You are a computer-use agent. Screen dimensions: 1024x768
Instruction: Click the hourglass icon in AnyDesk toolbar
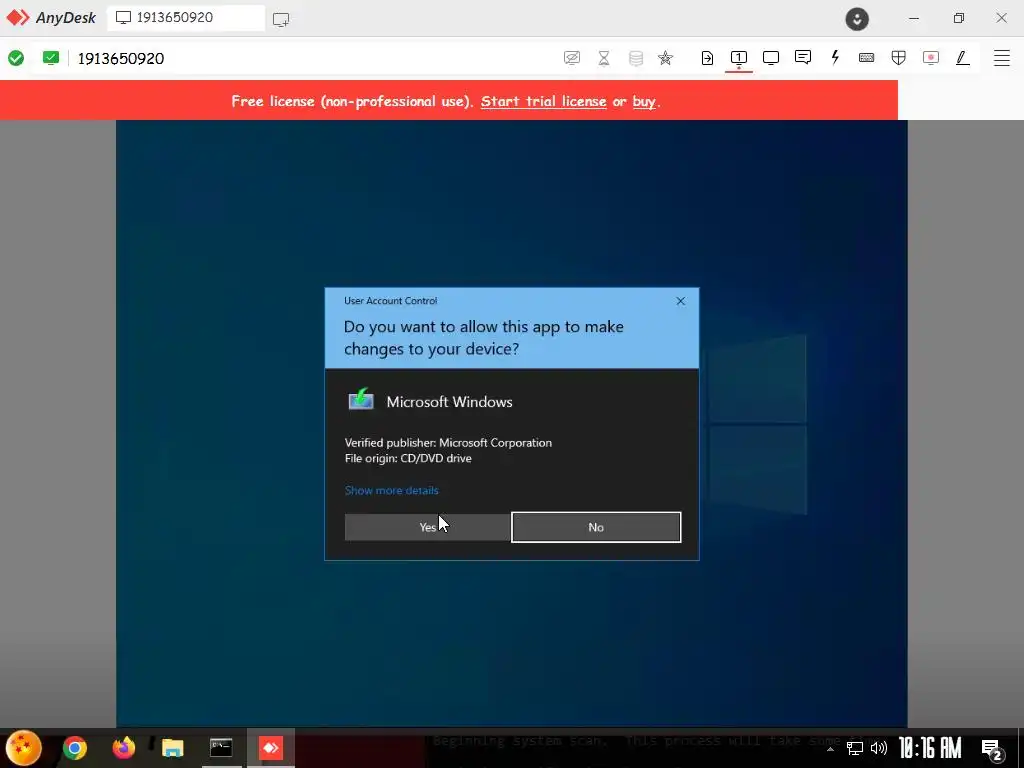[x=604, y=58]
